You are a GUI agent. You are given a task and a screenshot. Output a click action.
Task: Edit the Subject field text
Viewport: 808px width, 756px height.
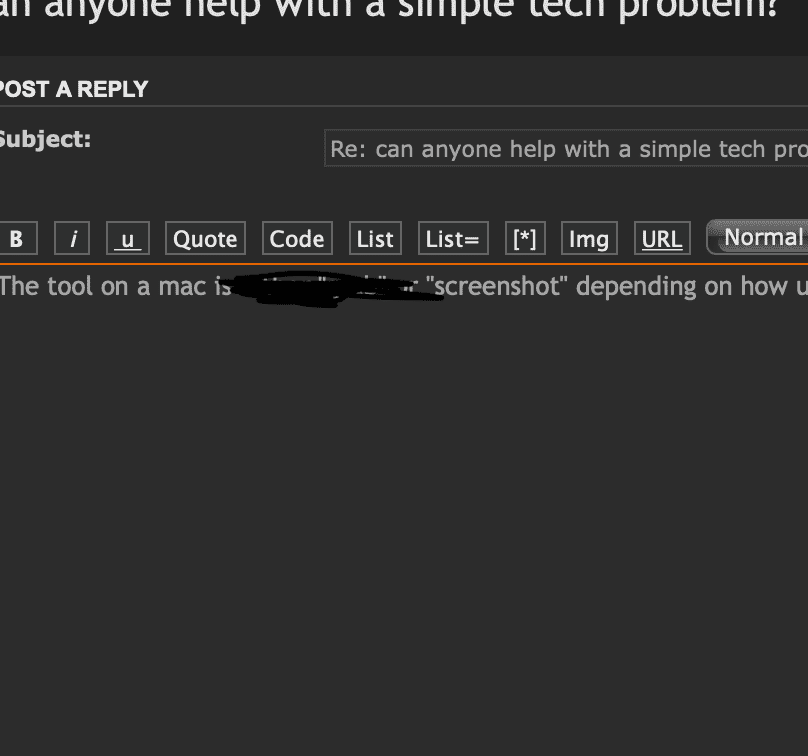pos(566,148)
